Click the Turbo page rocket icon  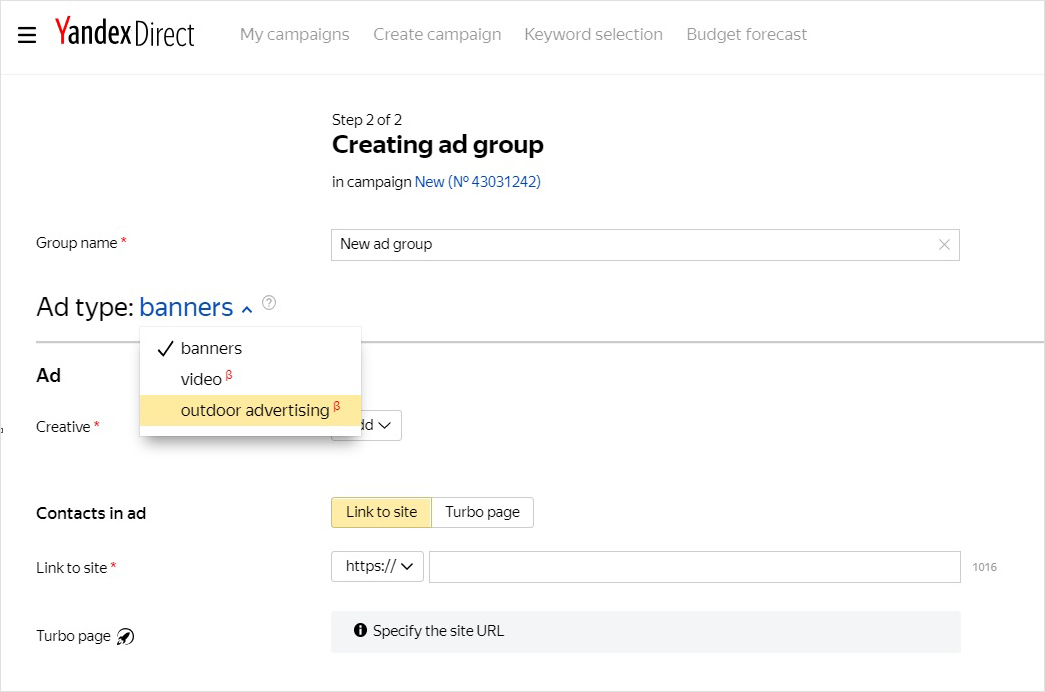coord(125,636)
